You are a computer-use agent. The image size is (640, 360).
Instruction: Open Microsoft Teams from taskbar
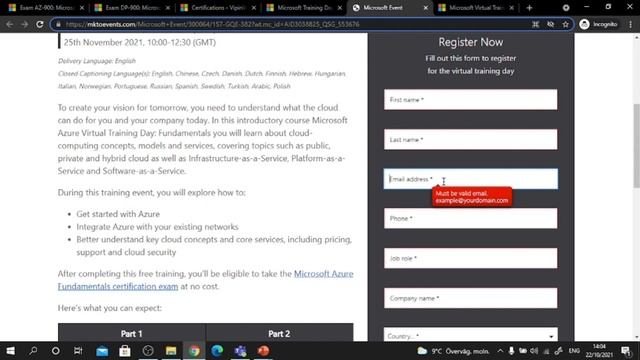tap(240, 351)
